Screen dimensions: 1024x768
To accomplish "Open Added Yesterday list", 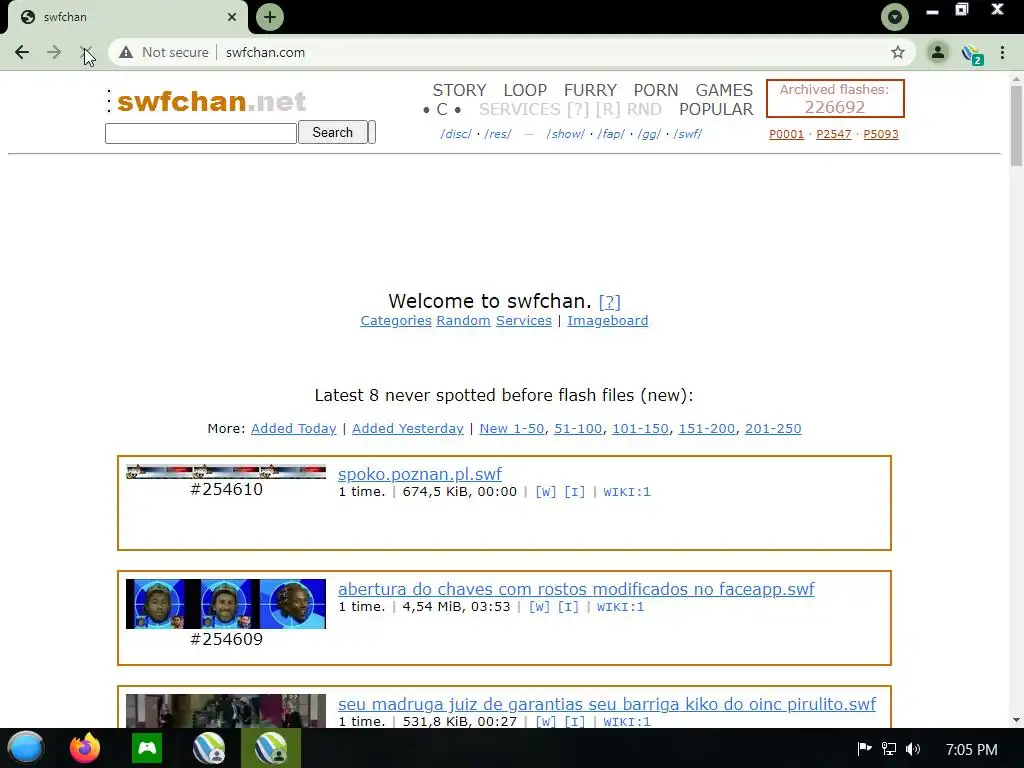I will point(408,428).
